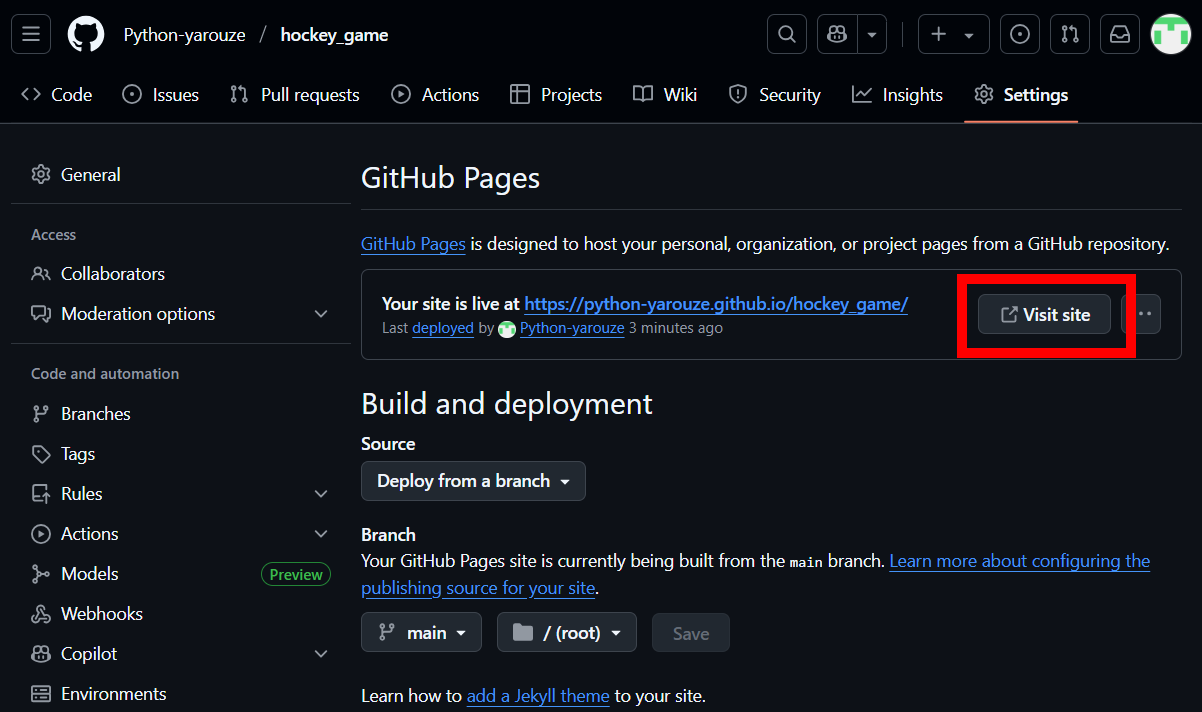Click the Save button
Image resolution: width=1202 pixels, height=712 pixels.
tap(691, 633)
